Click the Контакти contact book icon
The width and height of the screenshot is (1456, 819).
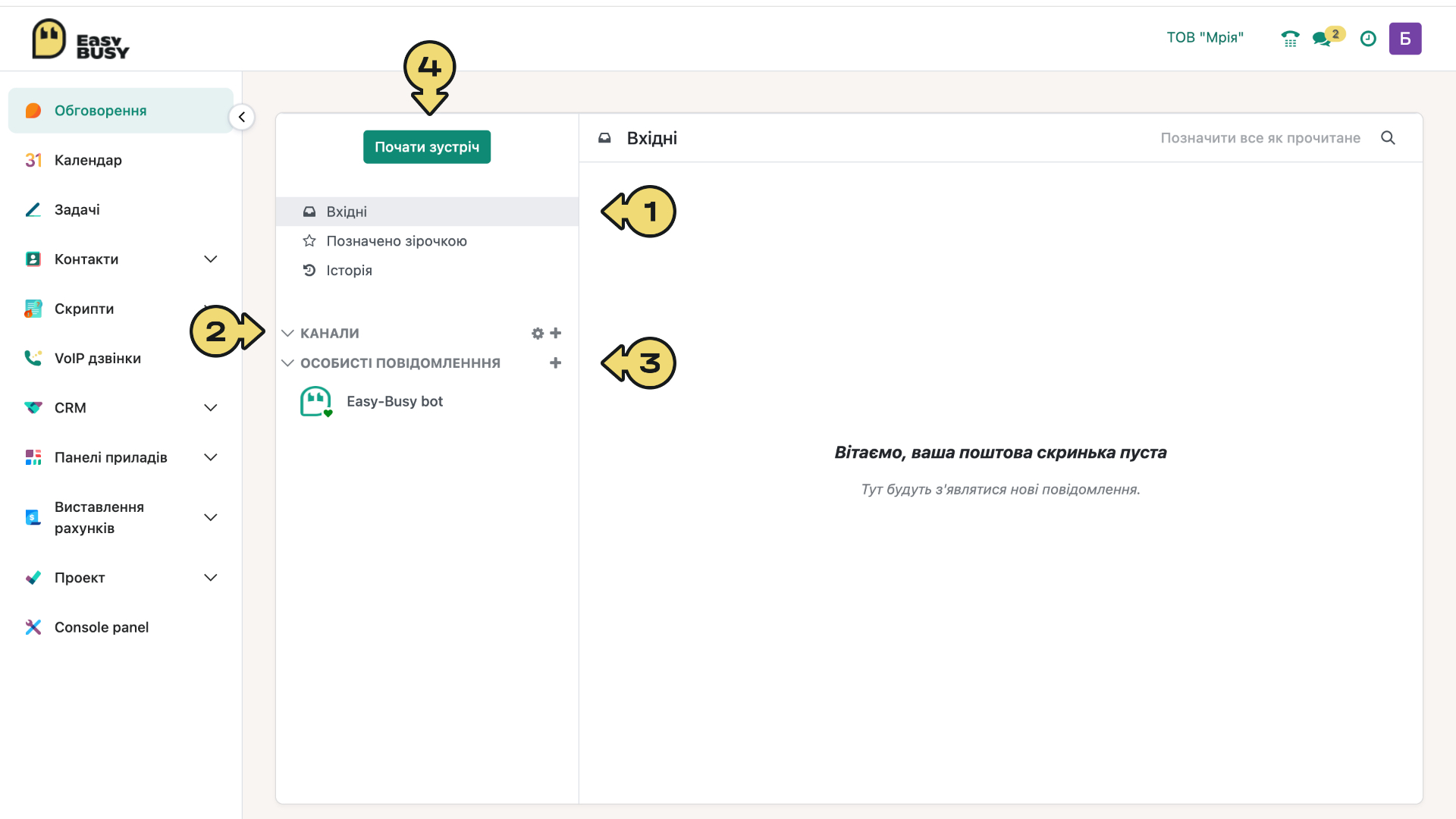(33, 259)
